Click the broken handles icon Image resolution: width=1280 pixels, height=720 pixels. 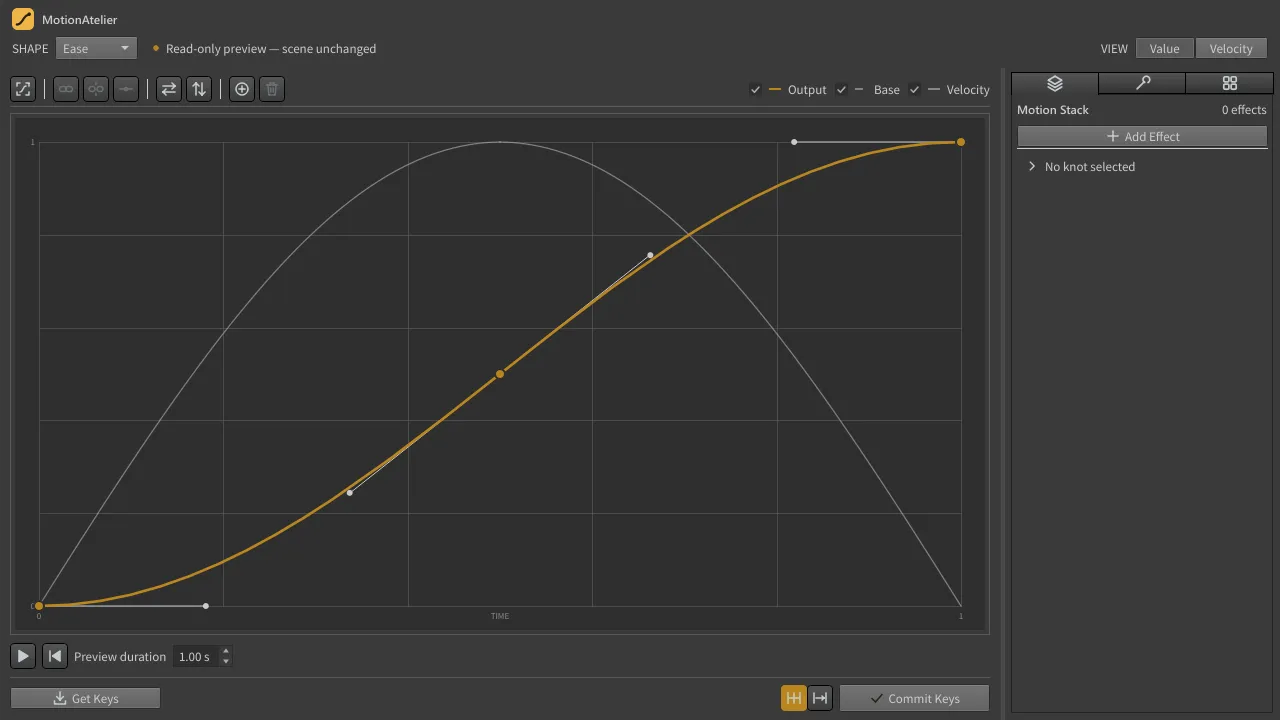96,89
